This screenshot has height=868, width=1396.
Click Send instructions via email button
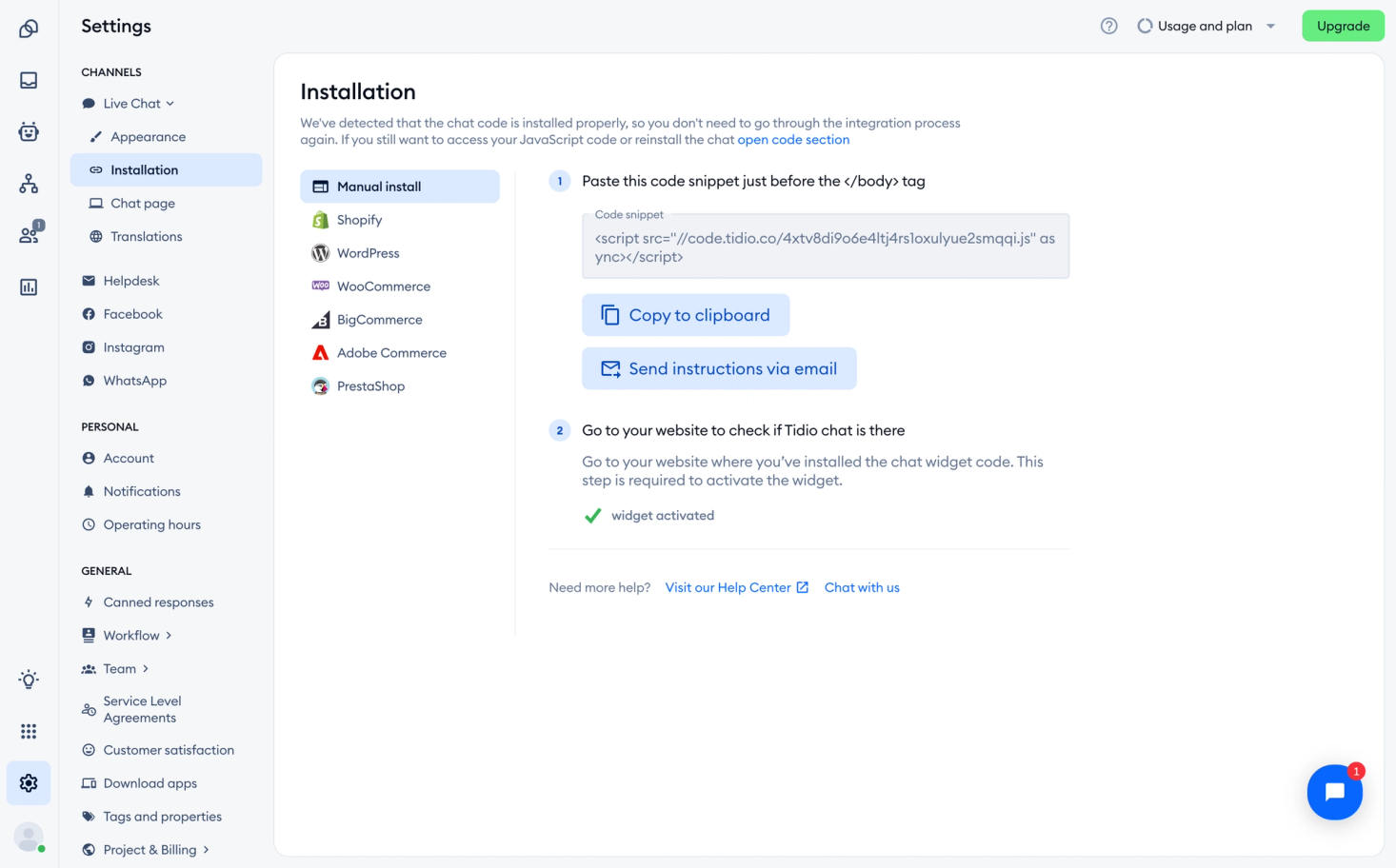click(719, 368)
